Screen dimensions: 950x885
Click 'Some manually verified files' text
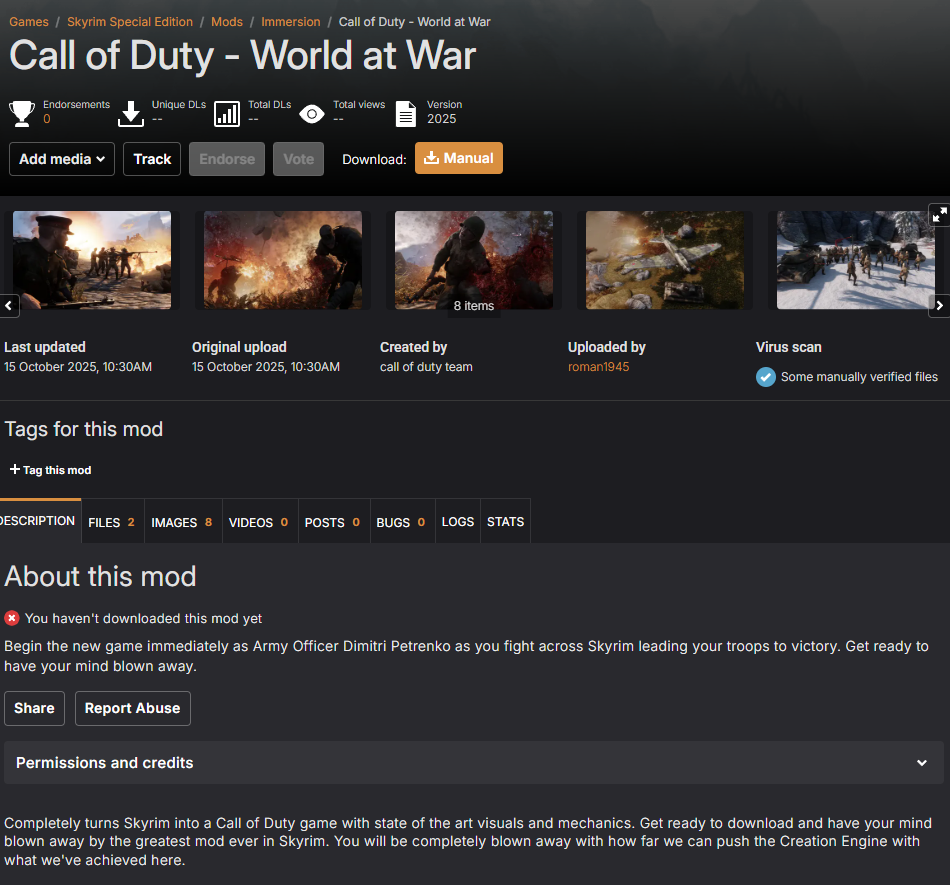pyautogui.click(x=859, y=377)
